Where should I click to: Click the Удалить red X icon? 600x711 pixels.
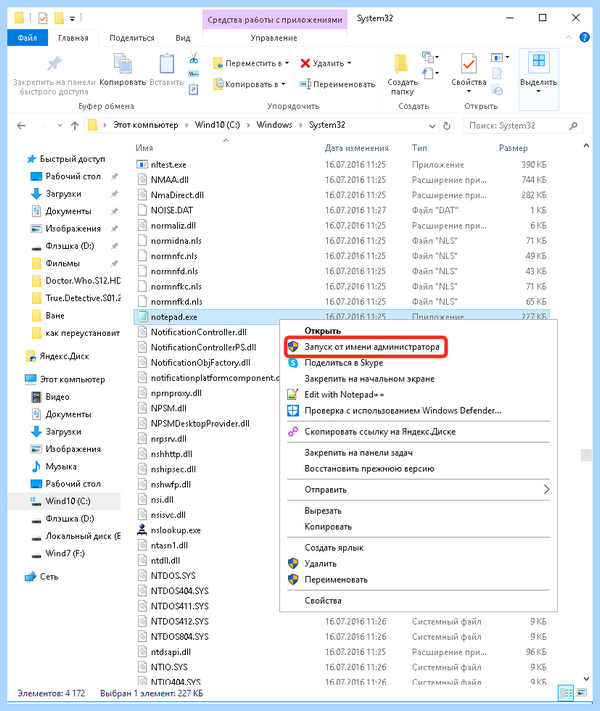pos(305,63)
